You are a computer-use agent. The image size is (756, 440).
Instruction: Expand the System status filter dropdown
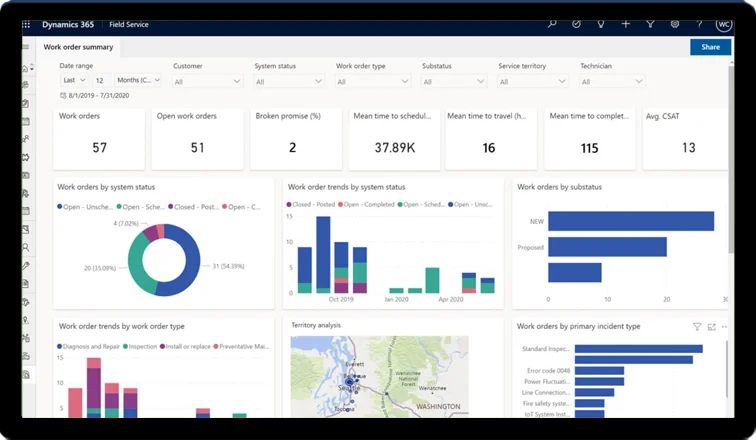point(288,81)
